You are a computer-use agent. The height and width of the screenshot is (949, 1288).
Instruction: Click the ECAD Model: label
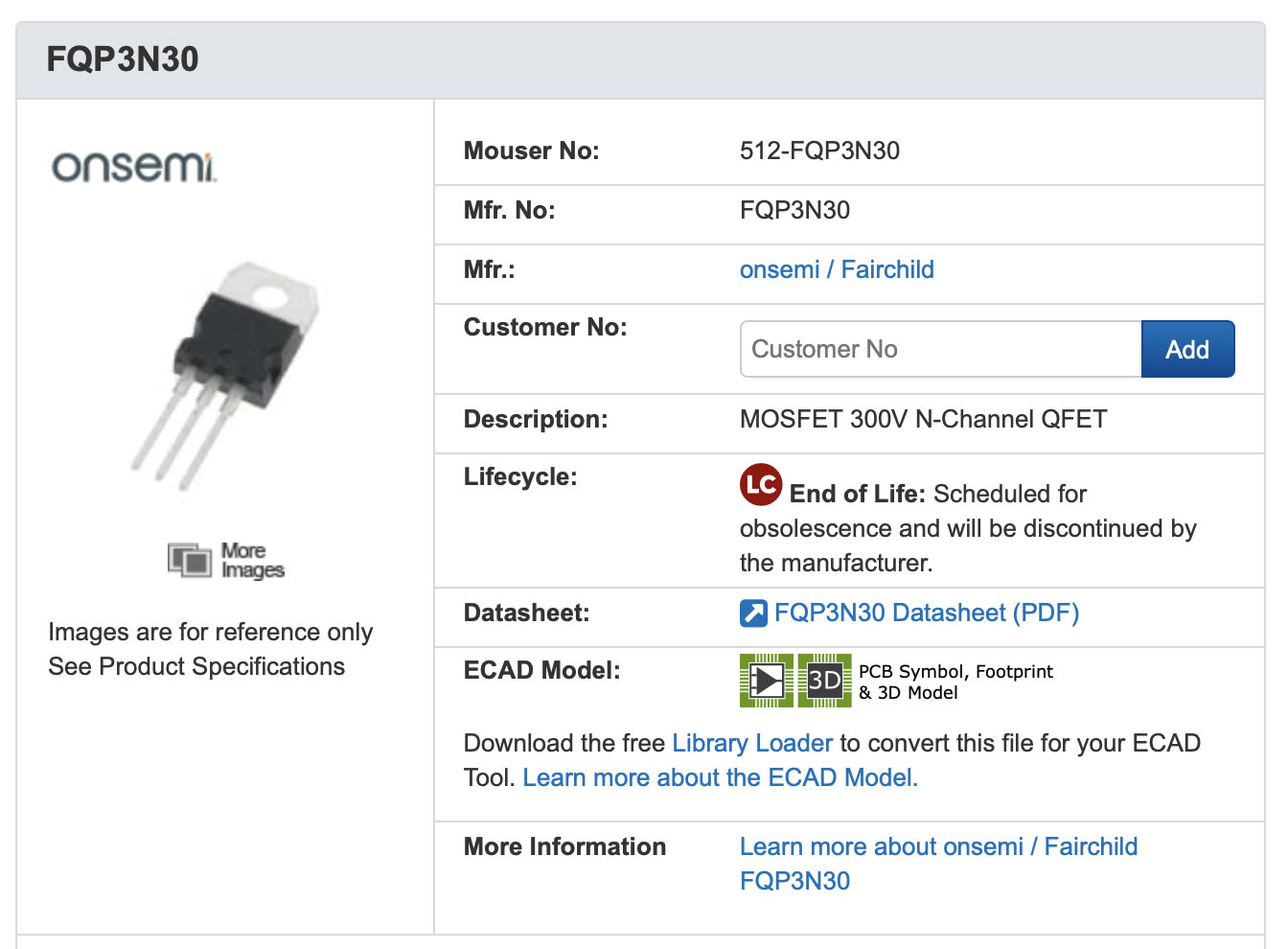click(x=541, y=670)
